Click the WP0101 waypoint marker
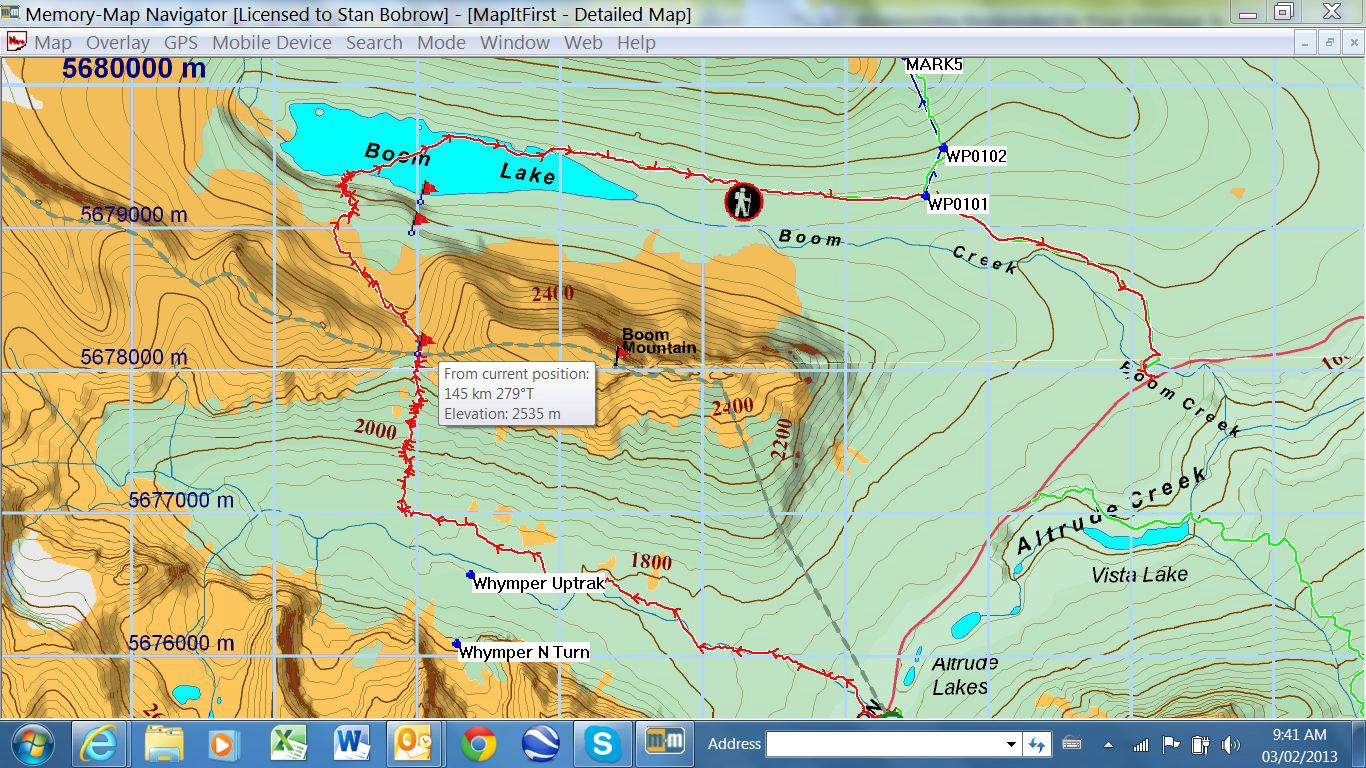 [926, 196]
